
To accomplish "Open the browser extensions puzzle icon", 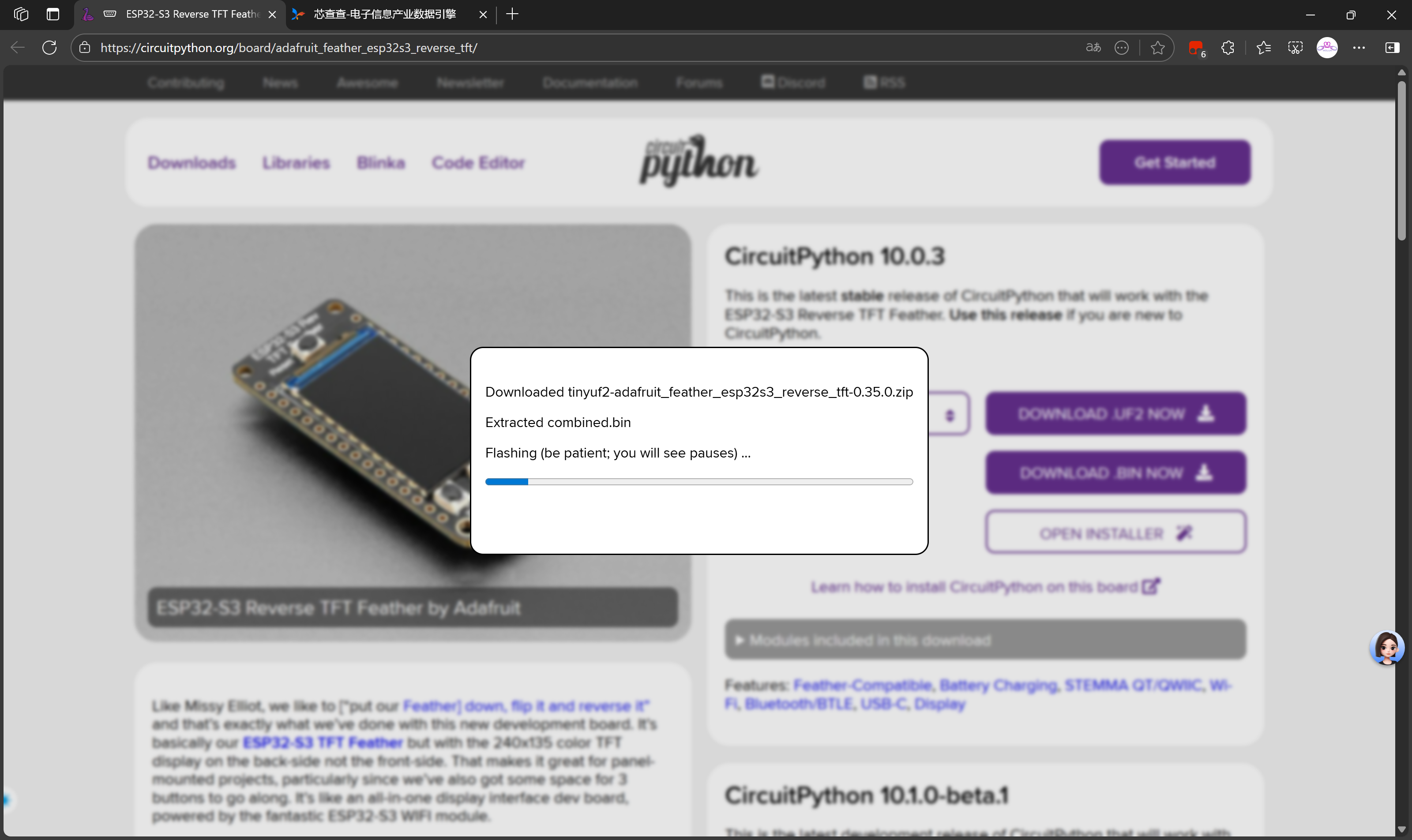I will coord(1228,48).
